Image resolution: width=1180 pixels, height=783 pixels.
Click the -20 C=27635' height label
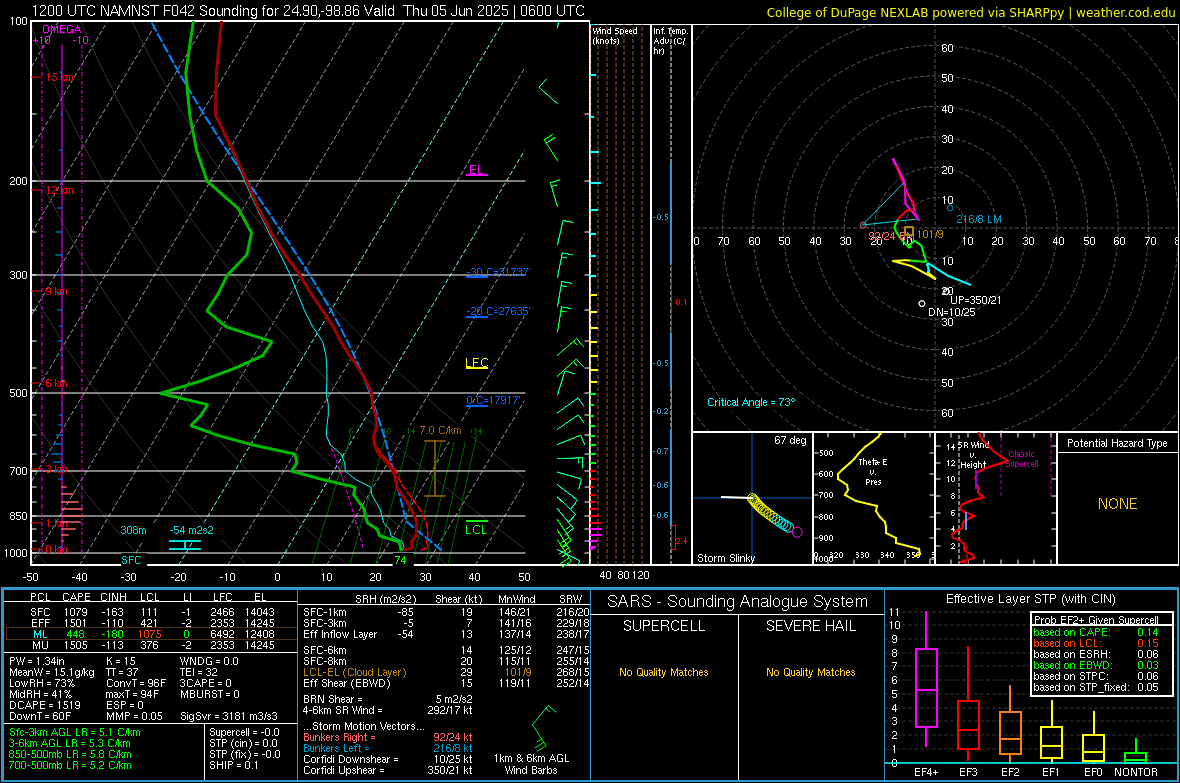coord(498,312)
